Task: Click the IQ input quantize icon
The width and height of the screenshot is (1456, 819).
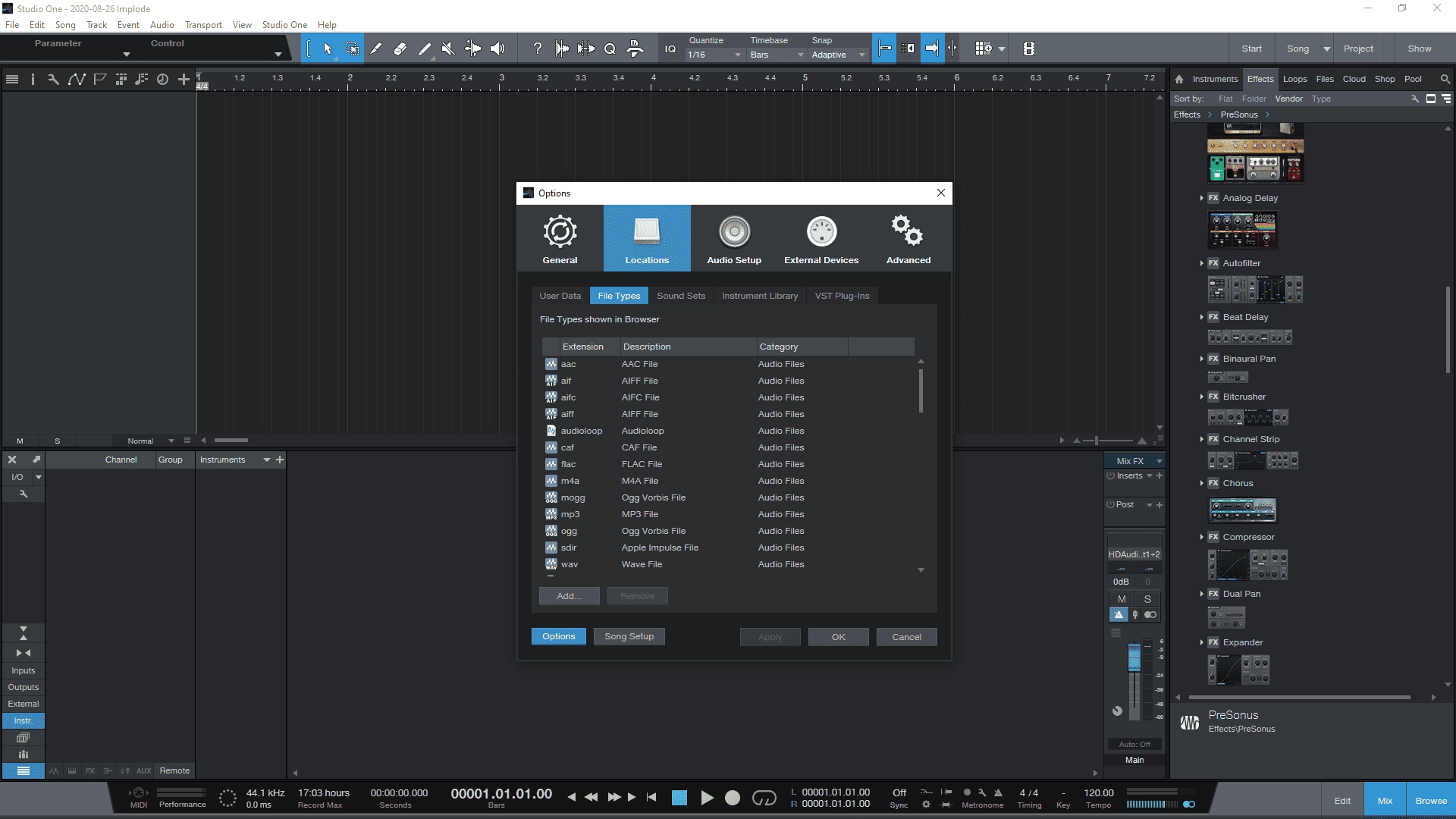Action: tap(670, 49)
